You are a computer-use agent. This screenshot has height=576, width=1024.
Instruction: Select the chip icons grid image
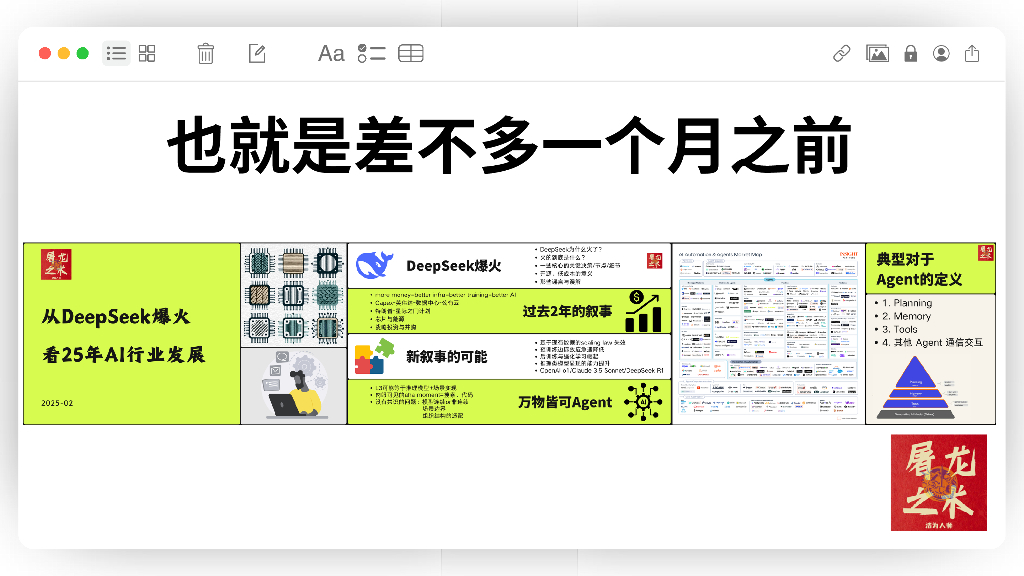294,295
